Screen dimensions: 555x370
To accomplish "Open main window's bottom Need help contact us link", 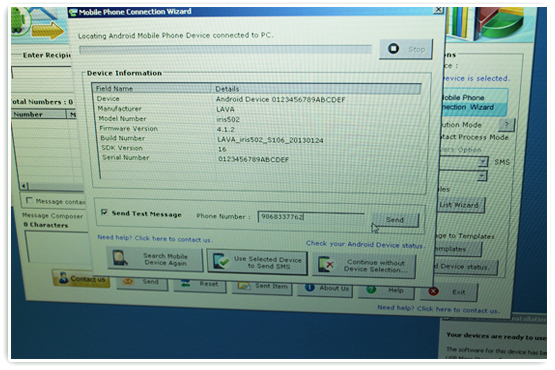I will 438,309.
